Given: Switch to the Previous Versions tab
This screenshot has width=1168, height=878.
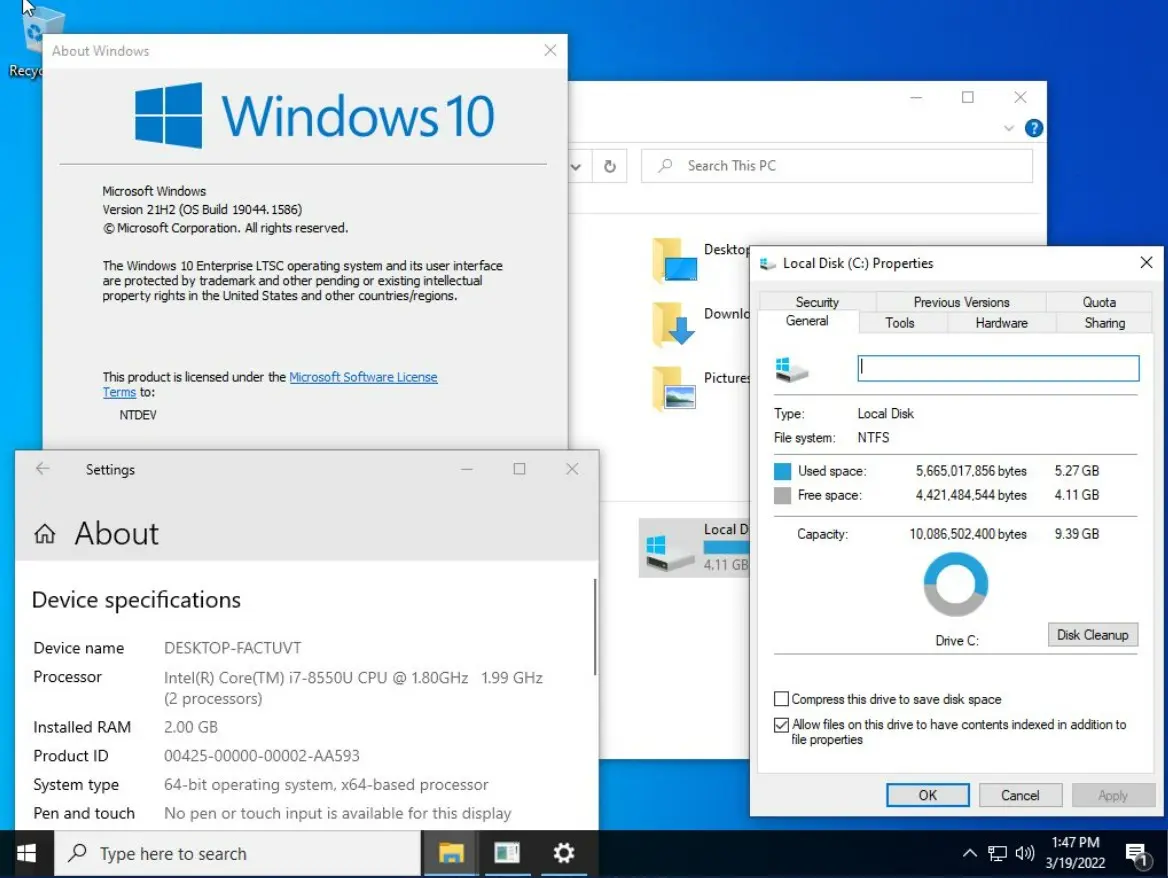Looking at the screenshot, I should click(961, 302).
